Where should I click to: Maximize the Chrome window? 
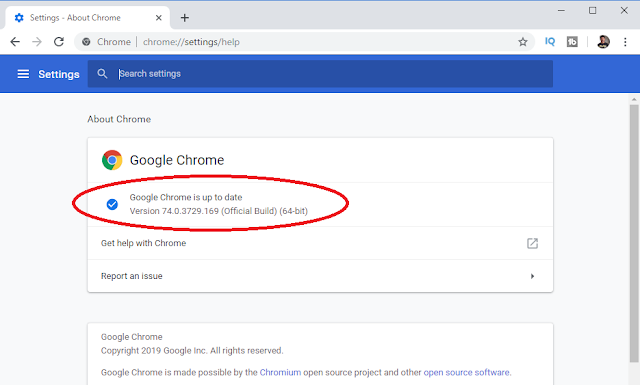(593, 10)
